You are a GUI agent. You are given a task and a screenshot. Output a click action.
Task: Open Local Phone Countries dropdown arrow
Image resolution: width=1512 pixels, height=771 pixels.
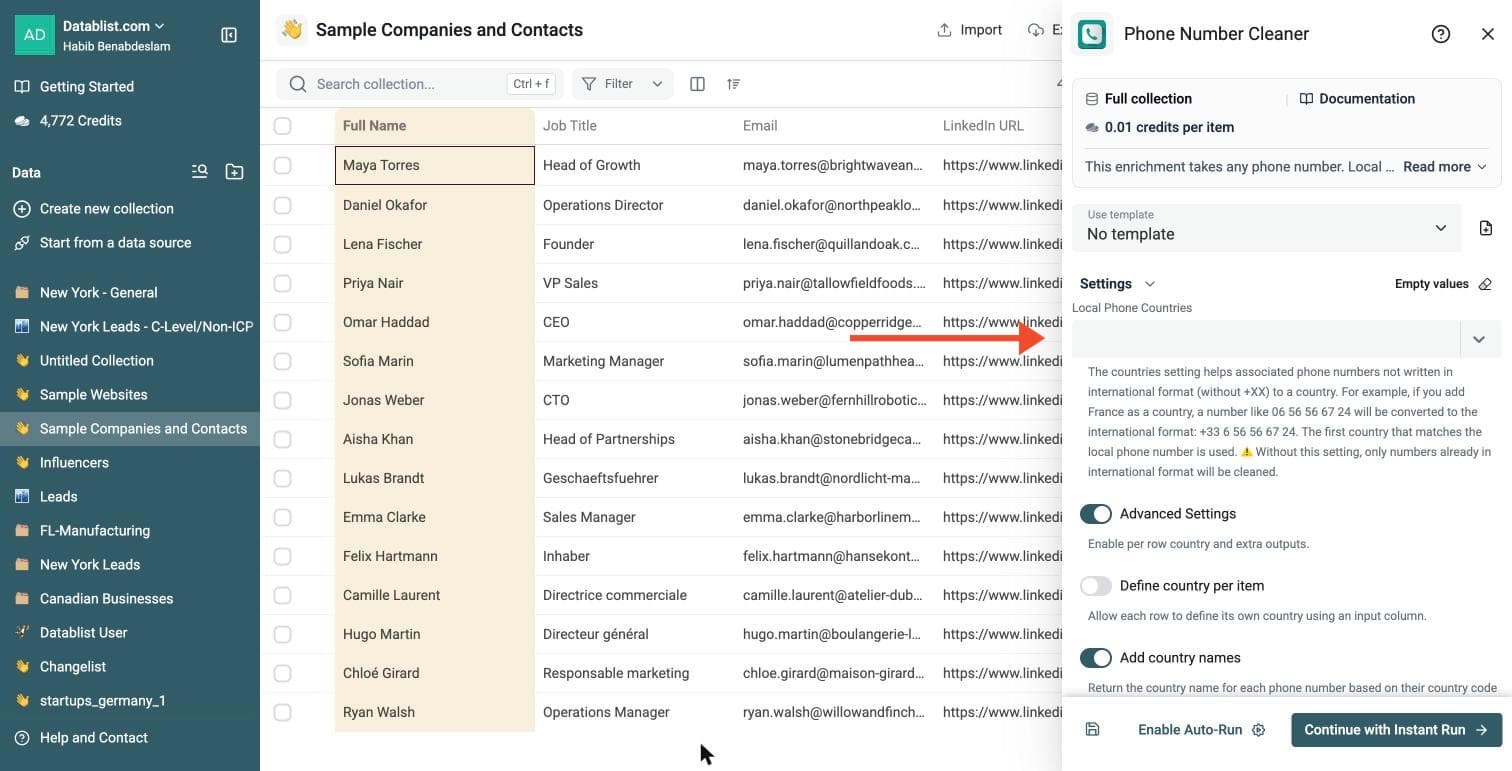tap(1479, 340)
